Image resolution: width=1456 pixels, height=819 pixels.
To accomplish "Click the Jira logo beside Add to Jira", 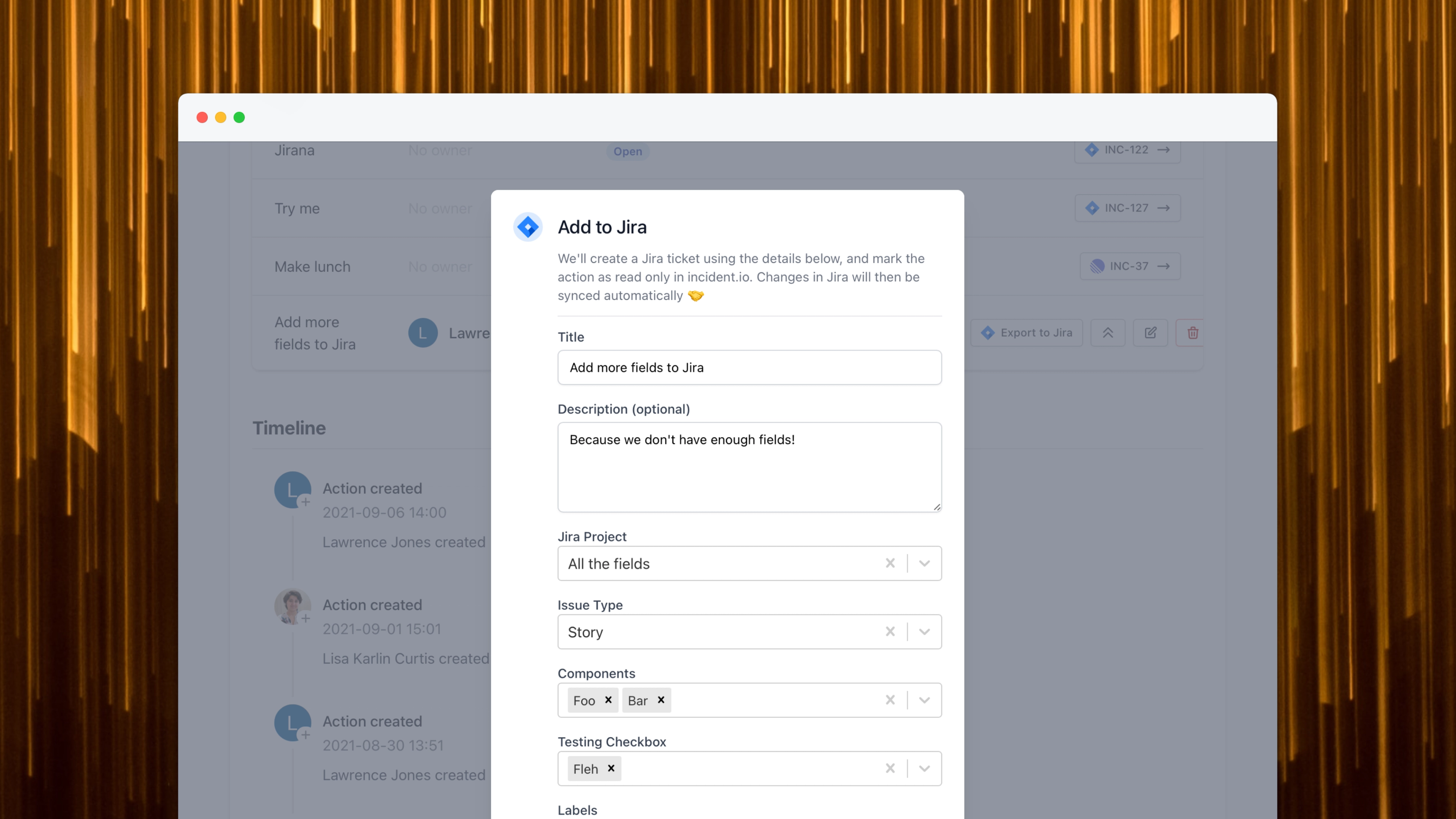I will click(527, 227).
